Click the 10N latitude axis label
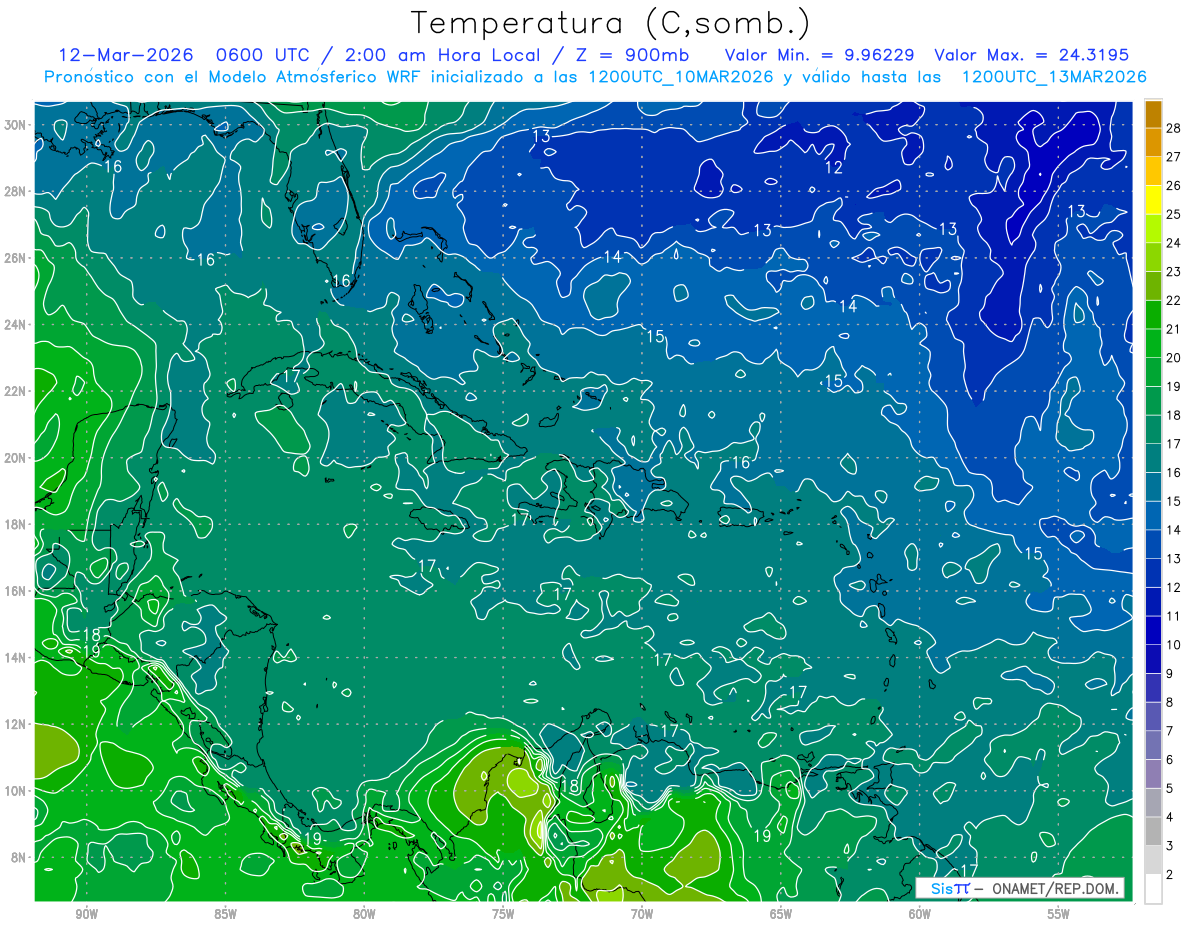Screen dimensions: 1200x927 [x=14, y=791]
